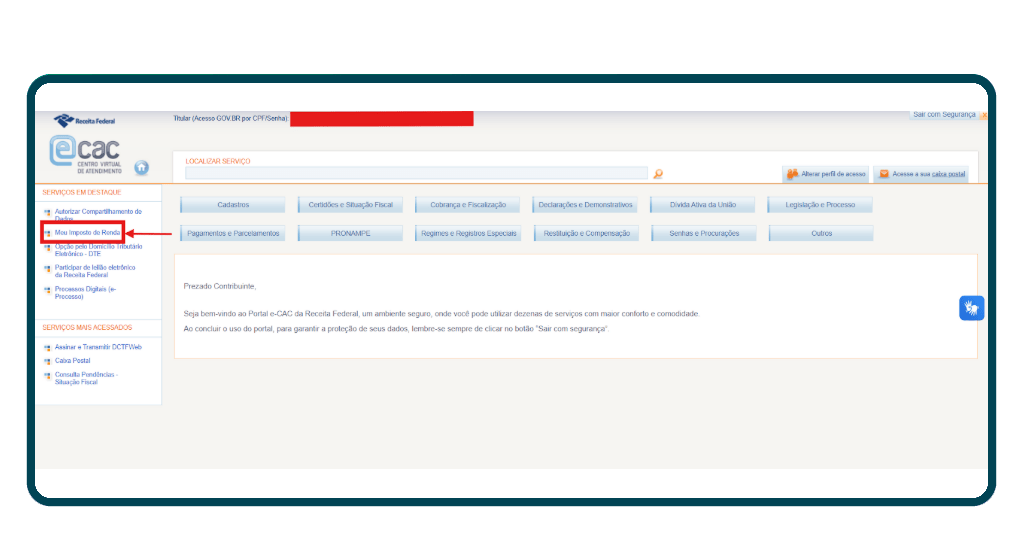
Task: Click the Receita Federal logo
Action: 85,121
